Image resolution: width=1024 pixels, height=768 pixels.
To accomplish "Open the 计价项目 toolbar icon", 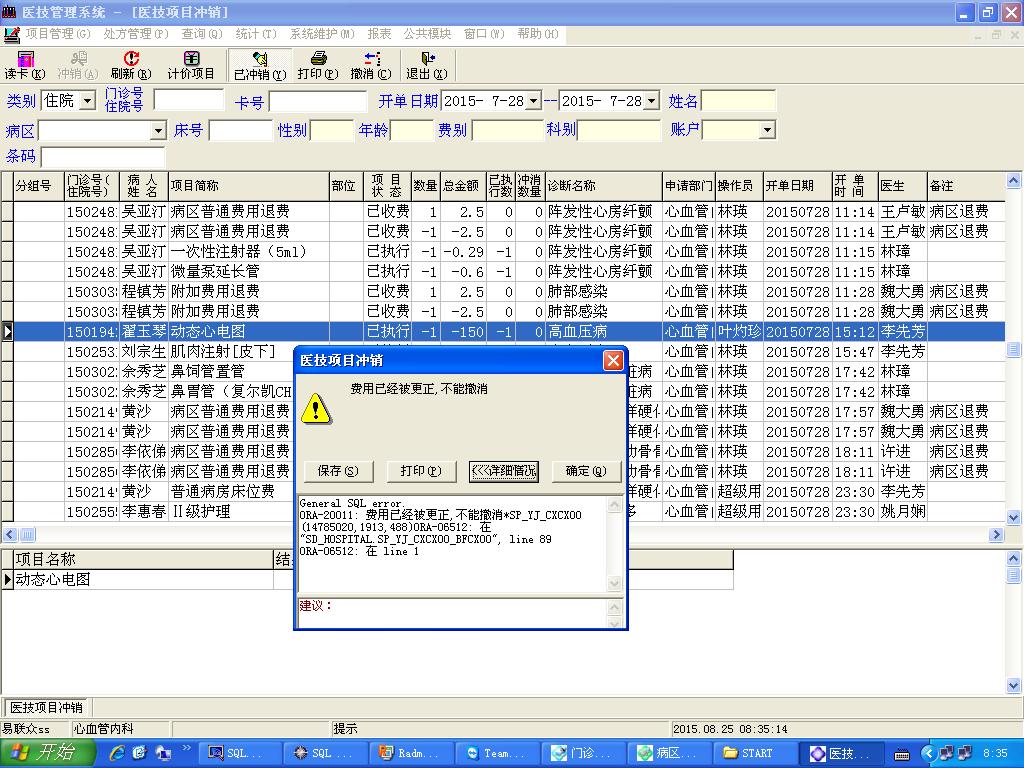I will point(191,65).
